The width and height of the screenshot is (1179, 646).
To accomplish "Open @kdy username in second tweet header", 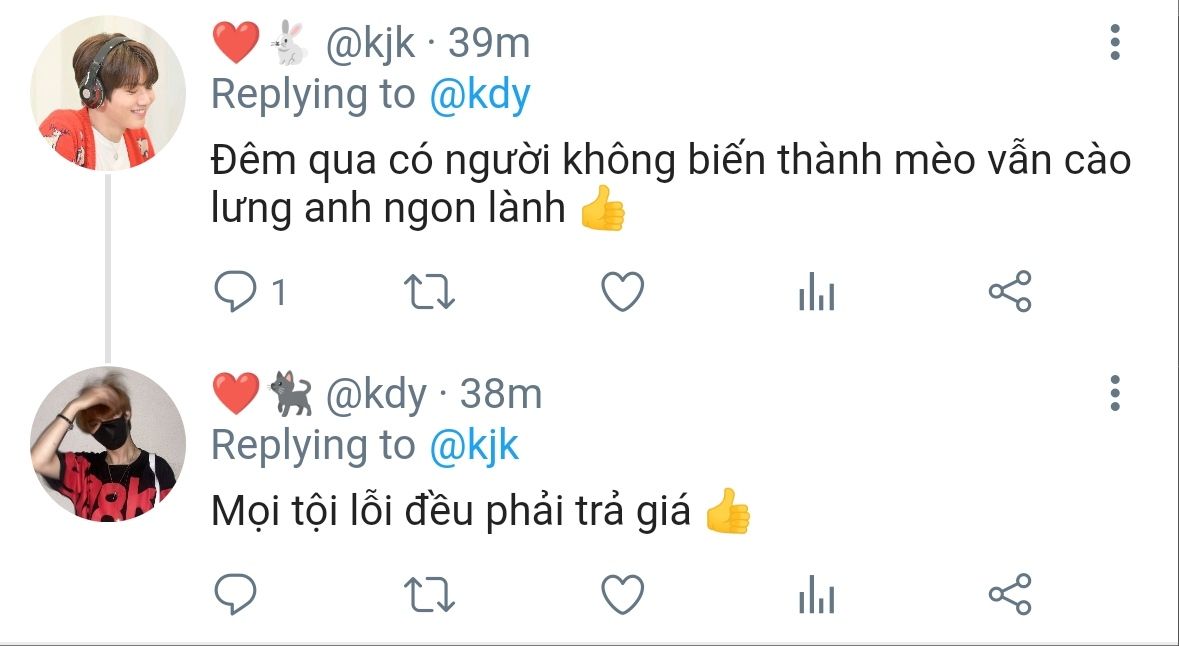I will pos(376,394).
